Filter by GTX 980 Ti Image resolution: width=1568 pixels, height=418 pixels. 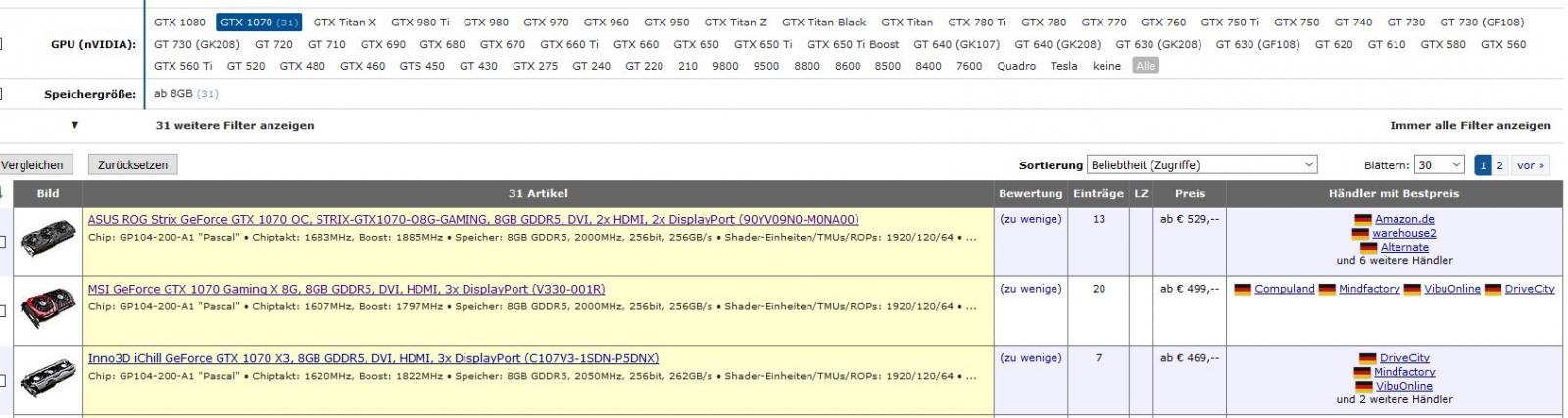click(x=420, y=23)
